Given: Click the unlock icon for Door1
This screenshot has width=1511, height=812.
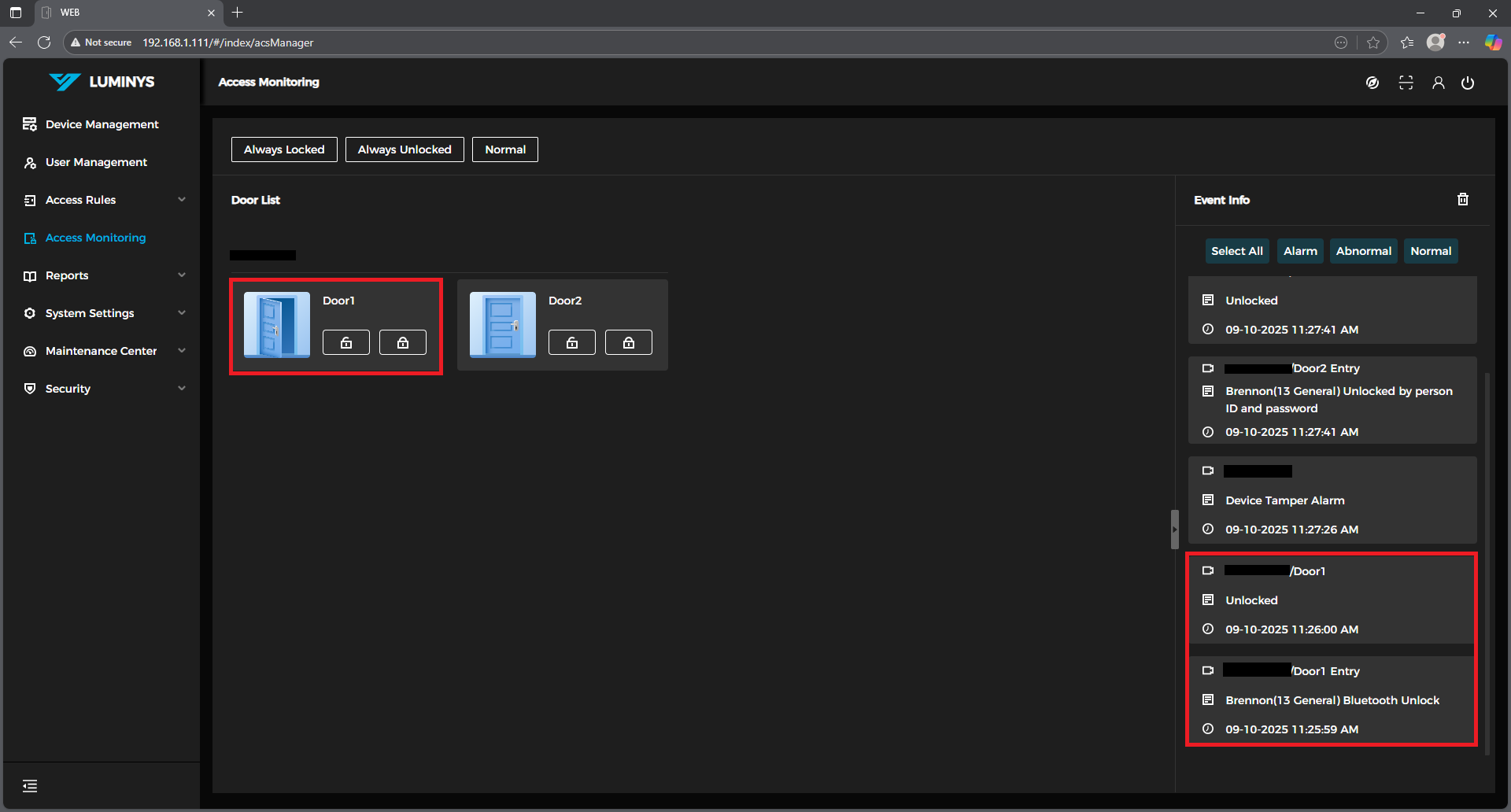Looking at the screenshot, I should (345, 342).
